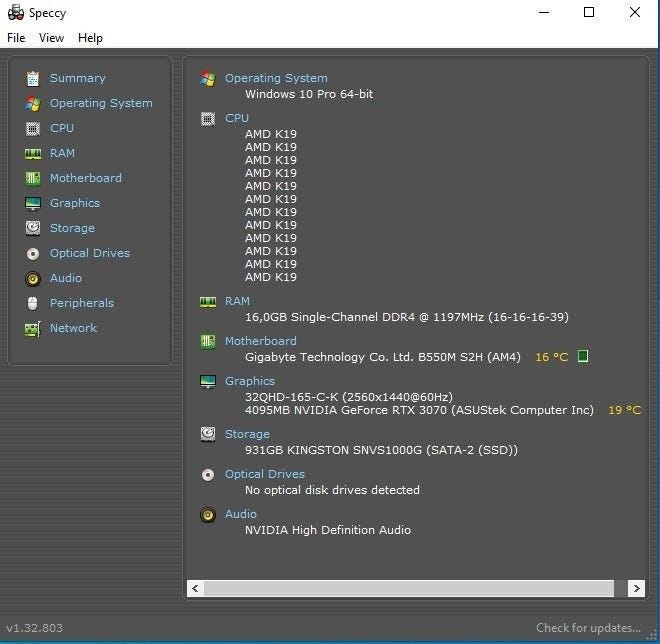Viewport: 660px width, 644px height.
Task: Open the View menu
Action: [51, 38]
